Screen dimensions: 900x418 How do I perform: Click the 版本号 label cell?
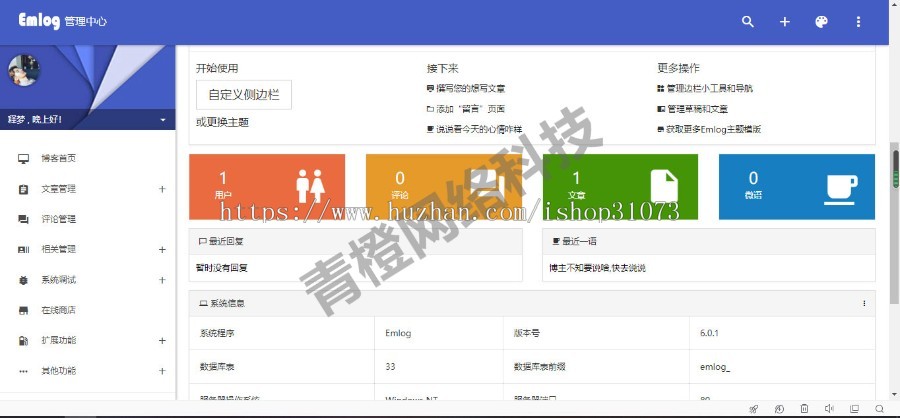596,333
